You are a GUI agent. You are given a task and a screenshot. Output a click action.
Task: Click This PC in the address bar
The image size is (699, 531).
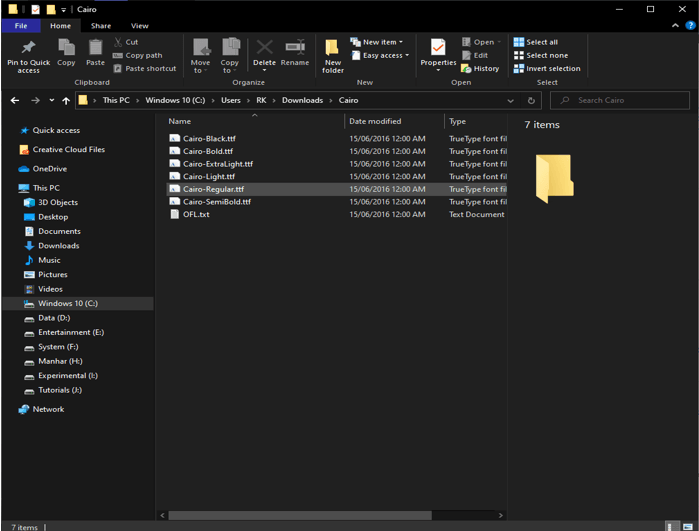[116, 100]
